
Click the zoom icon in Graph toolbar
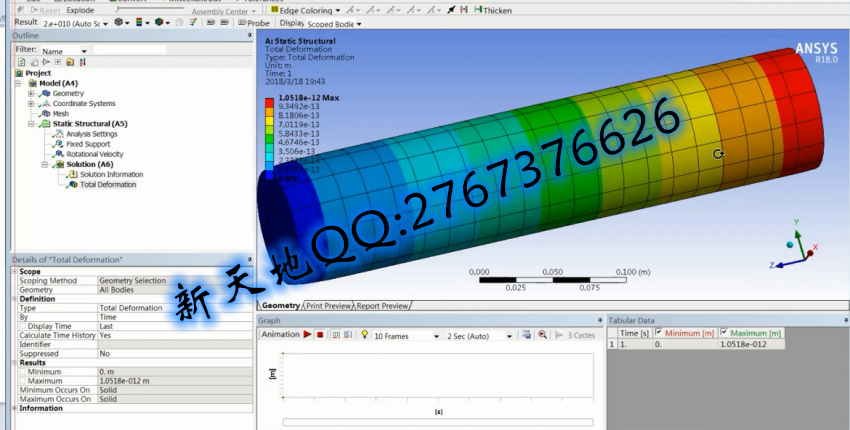(x=542, y=335)
